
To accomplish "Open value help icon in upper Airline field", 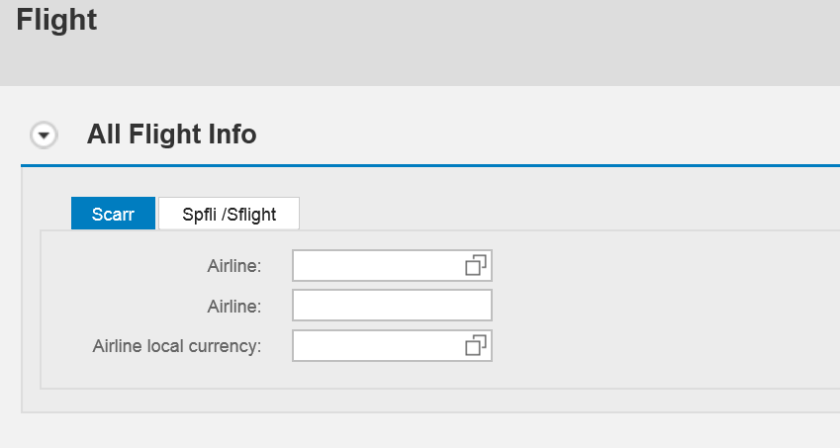I will (475, 265).
